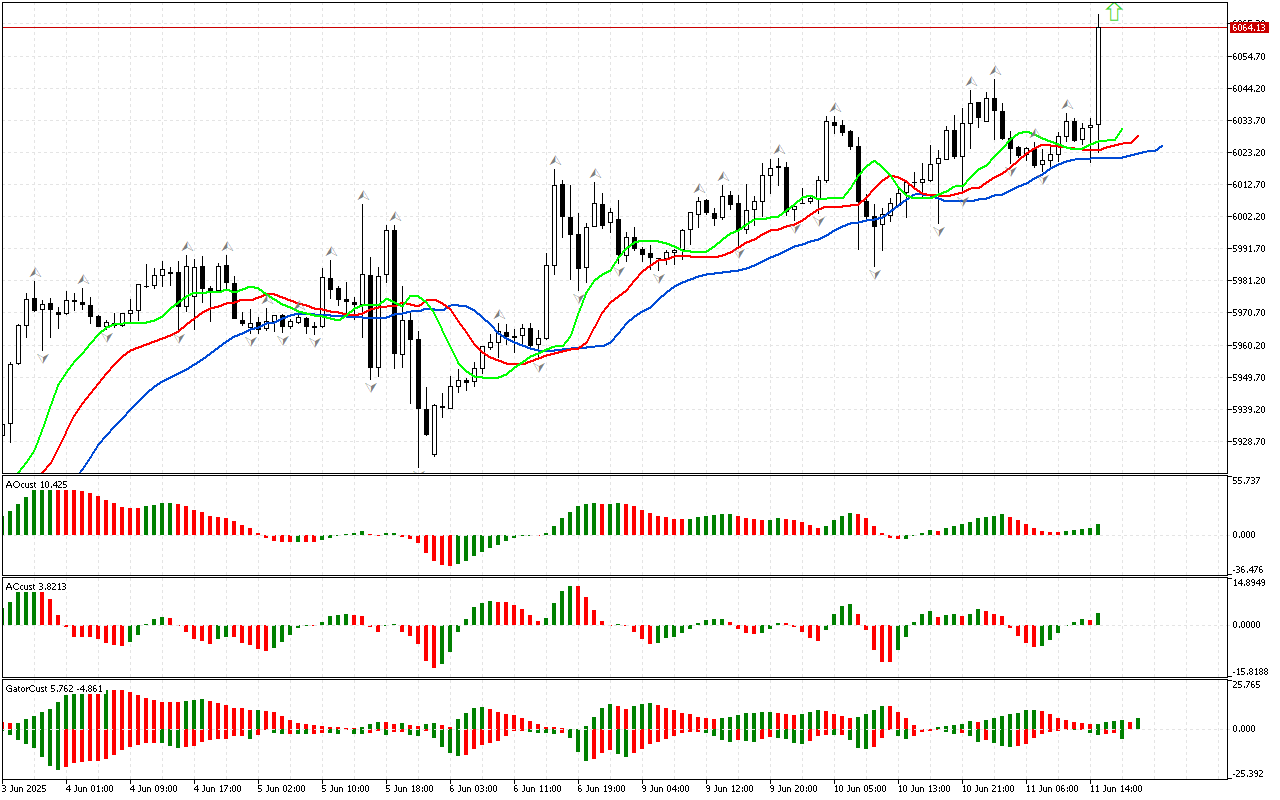Click the up fractal above the 6 Jun 11:00 spike
This screenshot has width=1280, height=800.
[x=553, y=160]
